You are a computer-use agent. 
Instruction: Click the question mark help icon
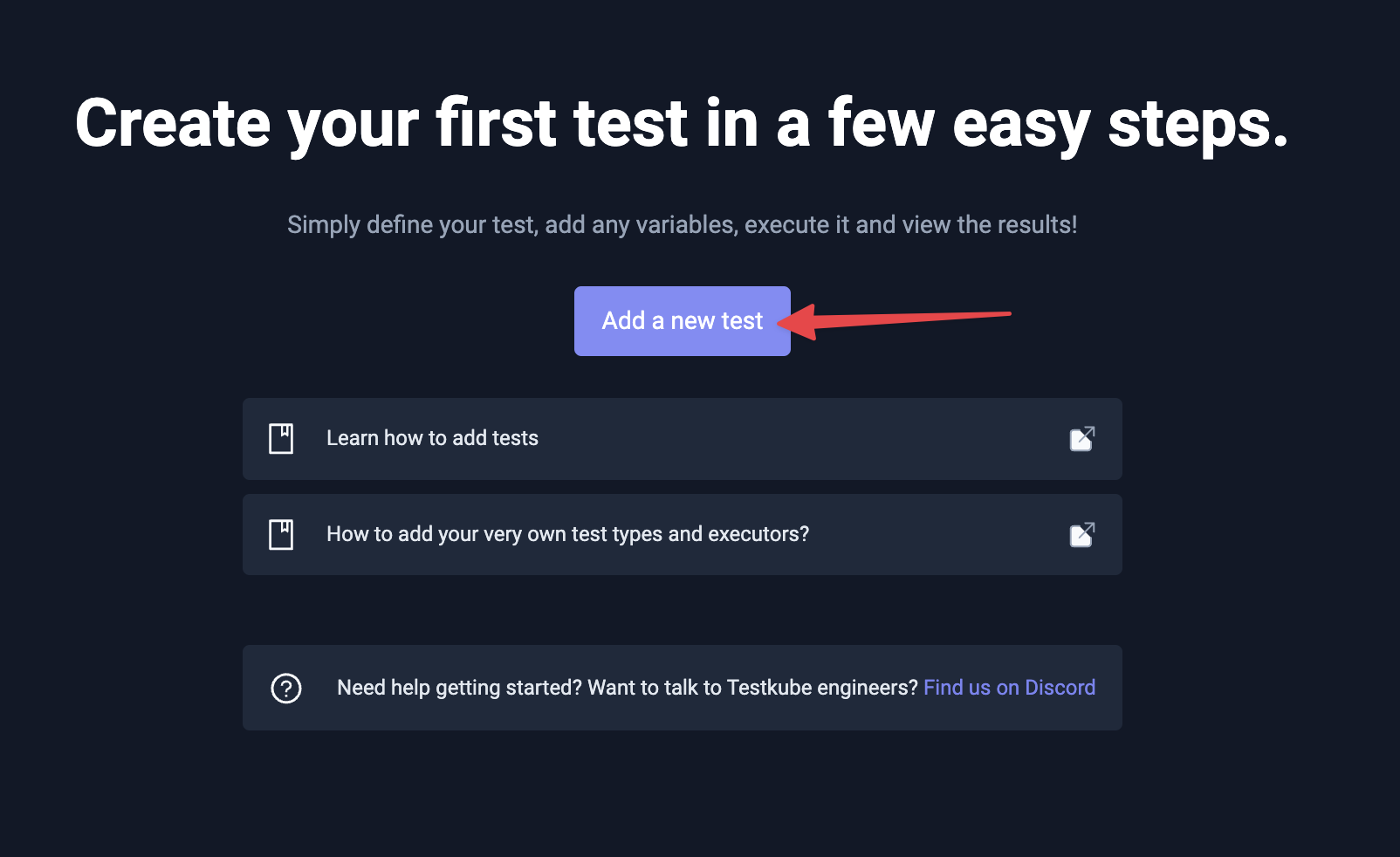286,688
